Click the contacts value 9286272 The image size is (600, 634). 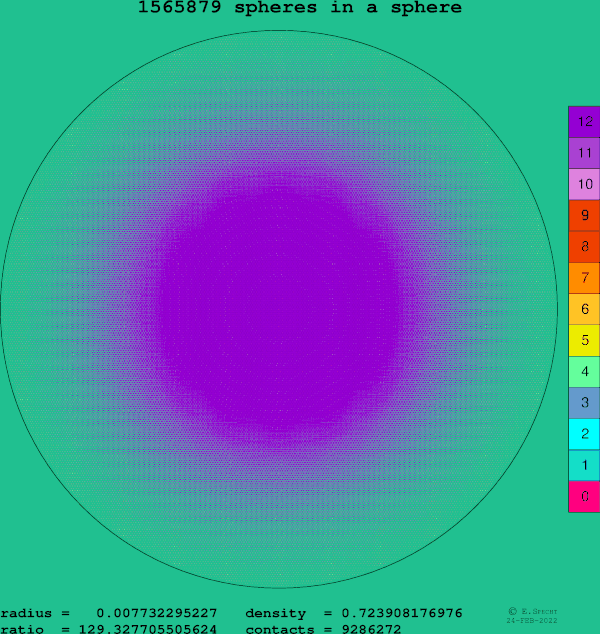pyautogui.click(x=371, y=629)
